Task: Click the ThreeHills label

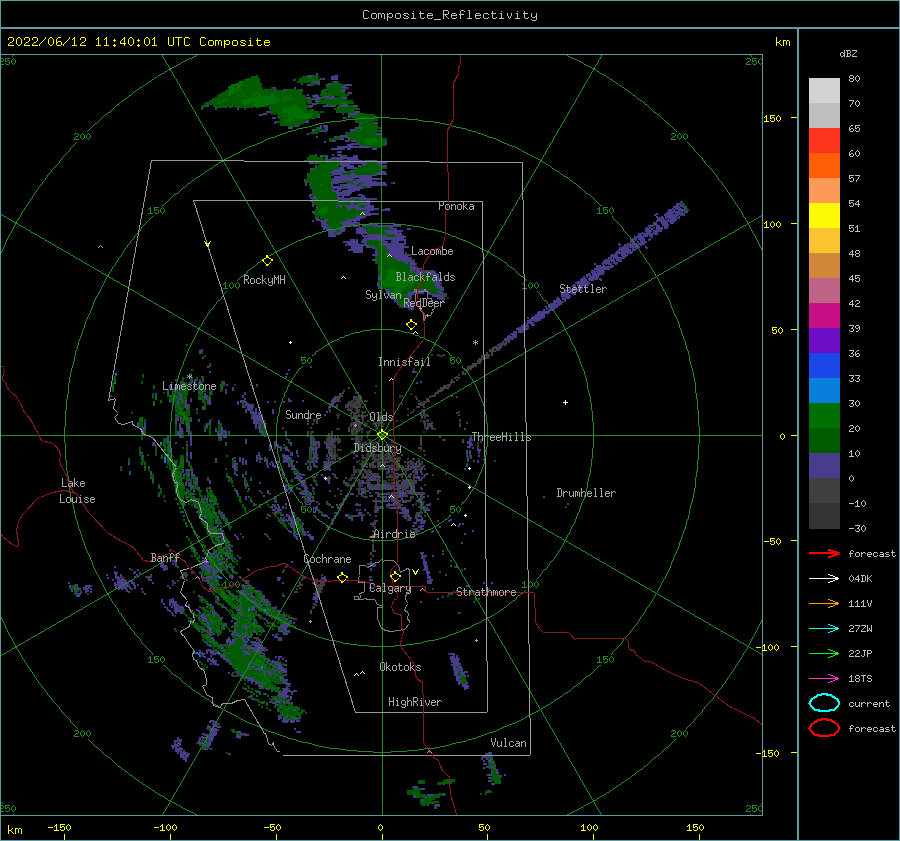Action: 501,437
